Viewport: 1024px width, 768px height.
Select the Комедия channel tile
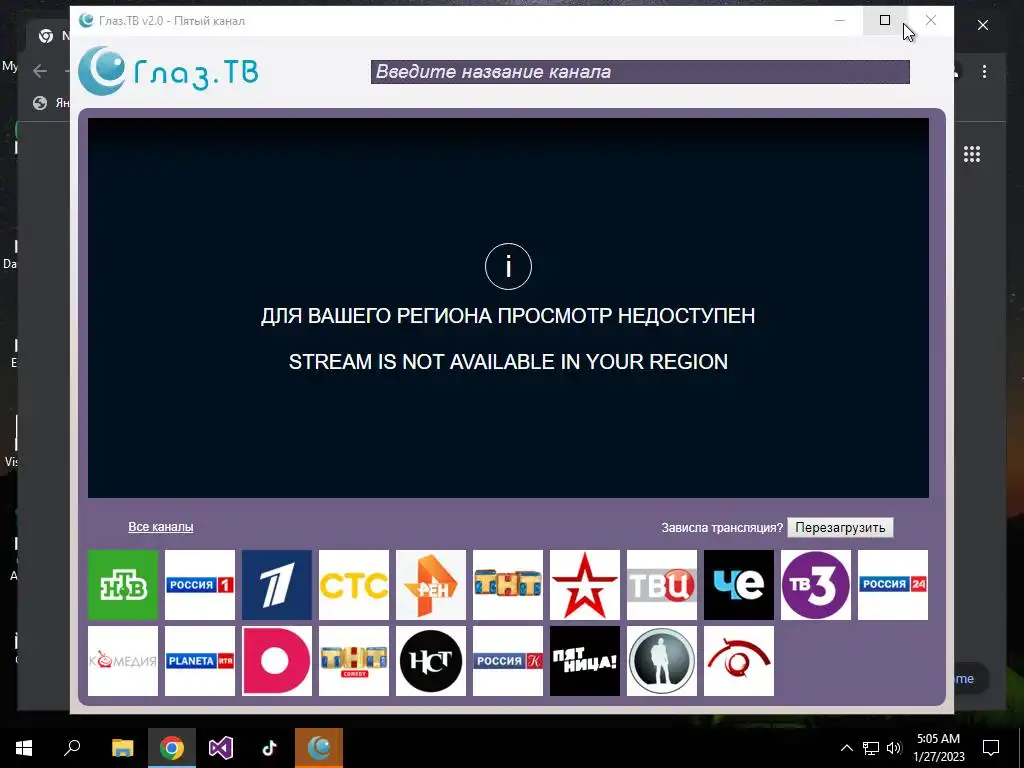click(123, 661)
